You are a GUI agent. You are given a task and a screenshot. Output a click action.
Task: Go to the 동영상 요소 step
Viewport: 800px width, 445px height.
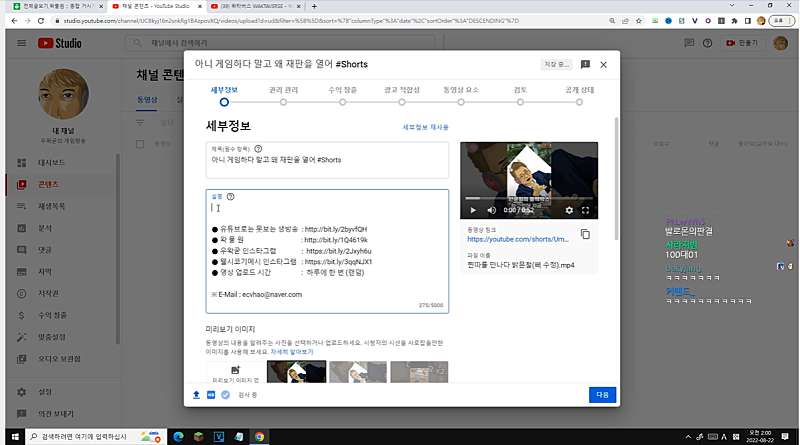[461, 101]
